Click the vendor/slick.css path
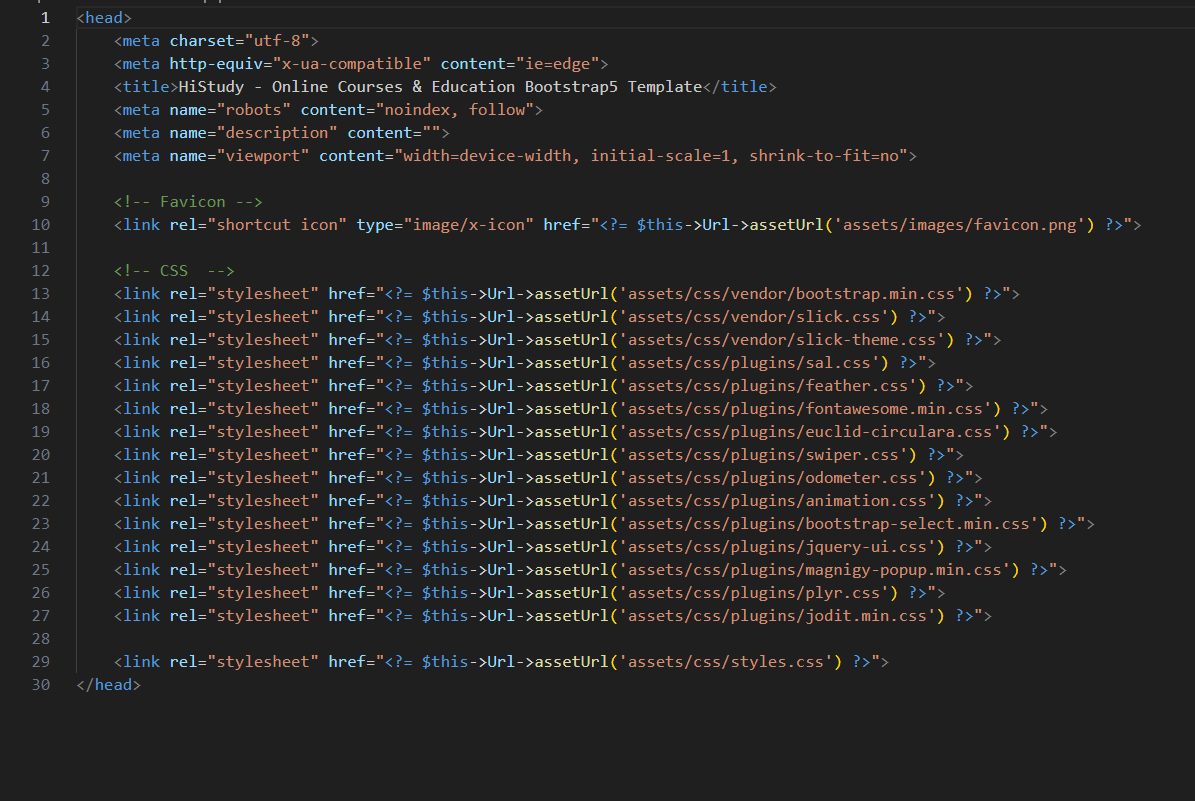Viewport: 1195px width, 801px height. [754, 316]
